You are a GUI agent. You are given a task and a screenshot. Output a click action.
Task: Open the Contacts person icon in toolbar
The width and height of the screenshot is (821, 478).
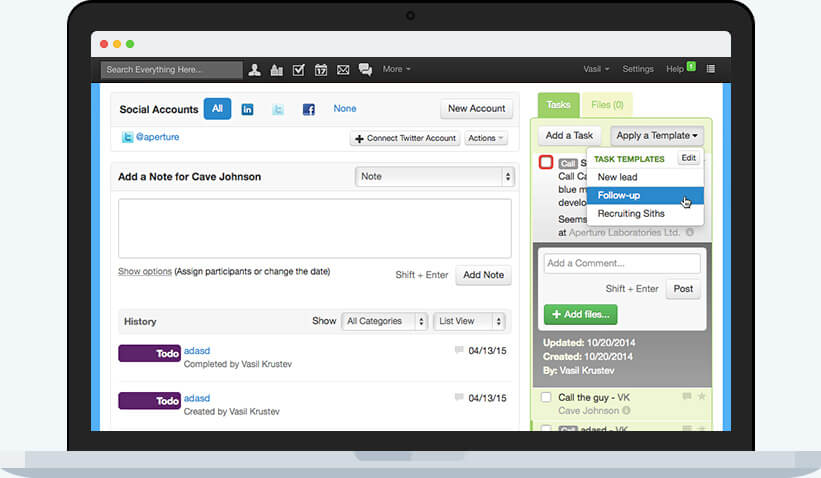[255, 70]
